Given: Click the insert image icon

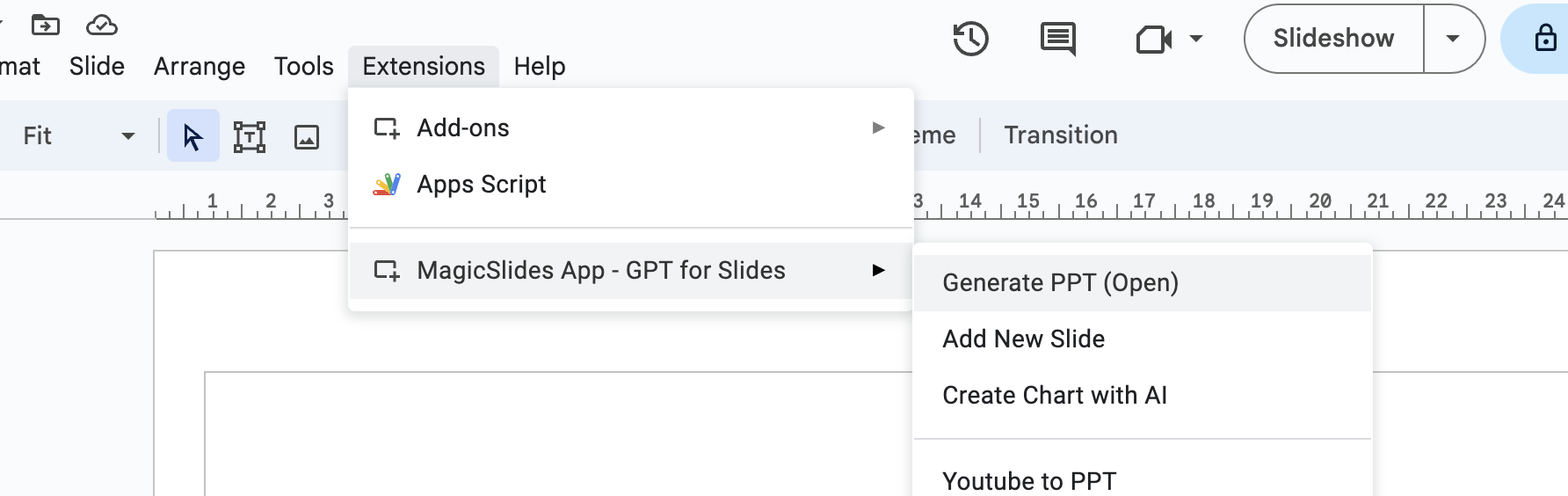Looking at the screenshot, I should tap(307, 136).
